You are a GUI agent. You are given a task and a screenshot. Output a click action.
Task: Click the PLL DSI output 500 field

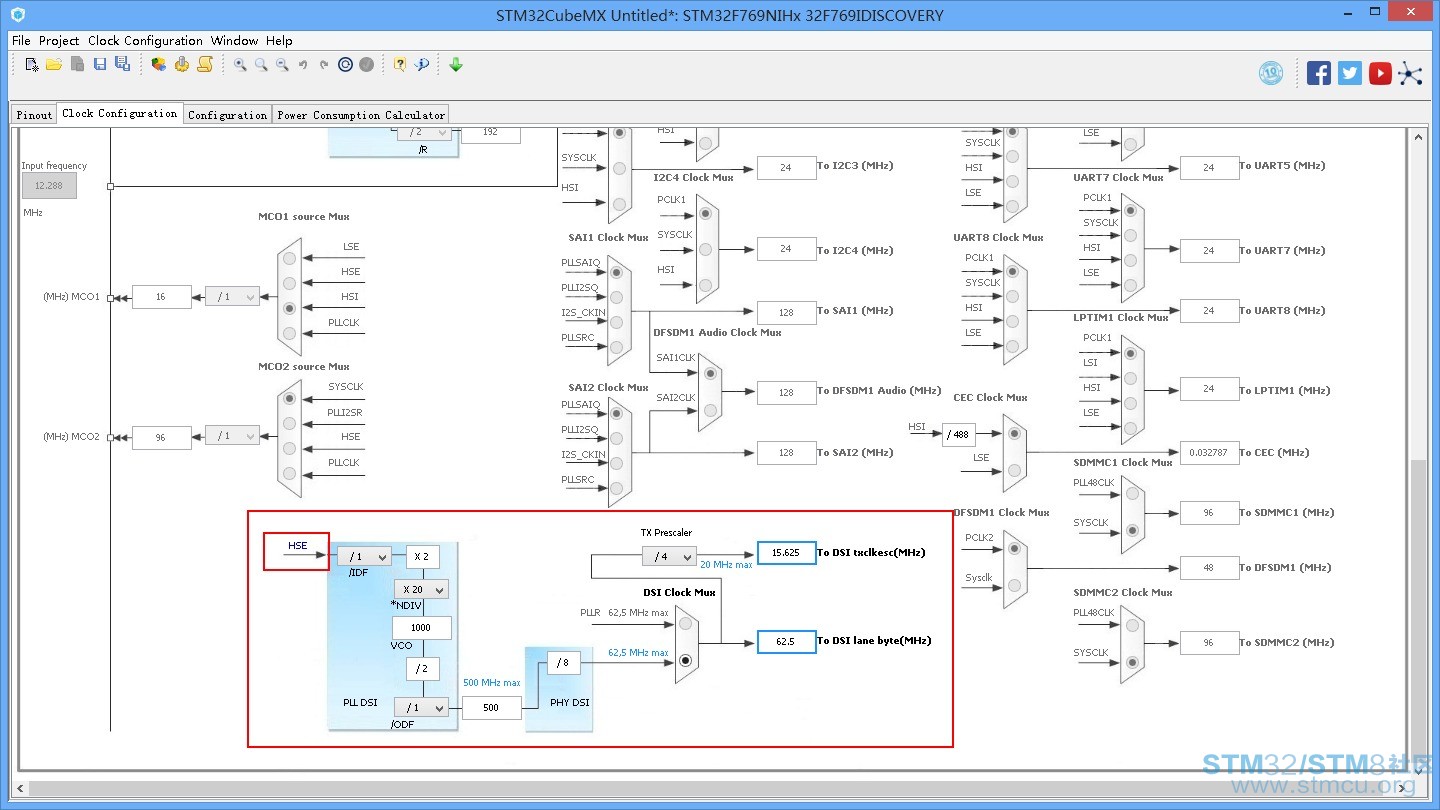click(x=491, y=708)
